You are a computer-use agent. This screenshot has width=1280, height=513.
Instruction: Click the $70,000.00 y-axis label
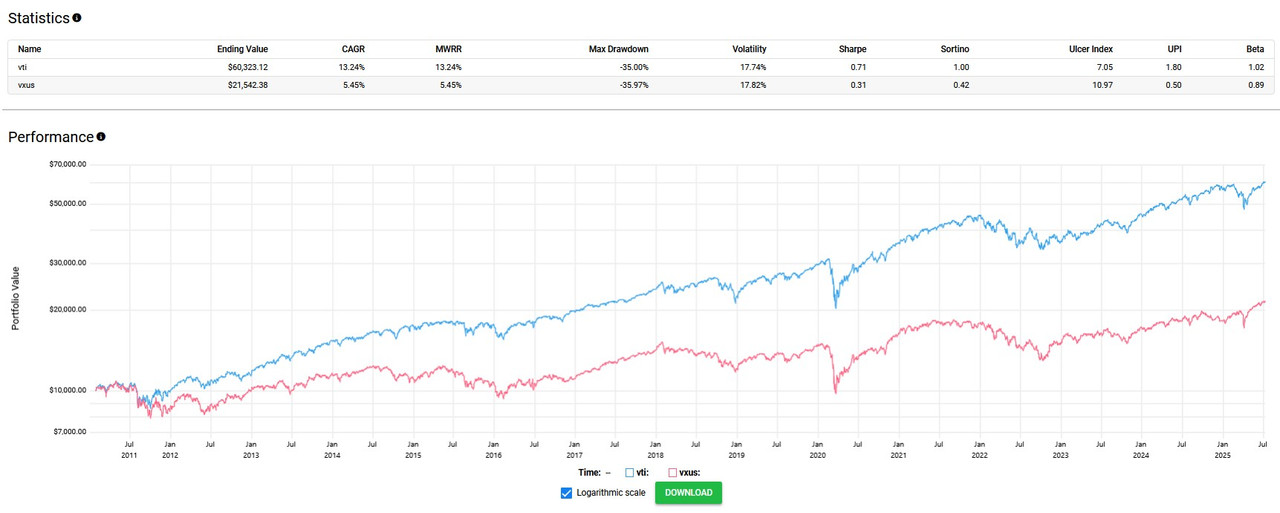pyautogui.click(x=68, y=165)
